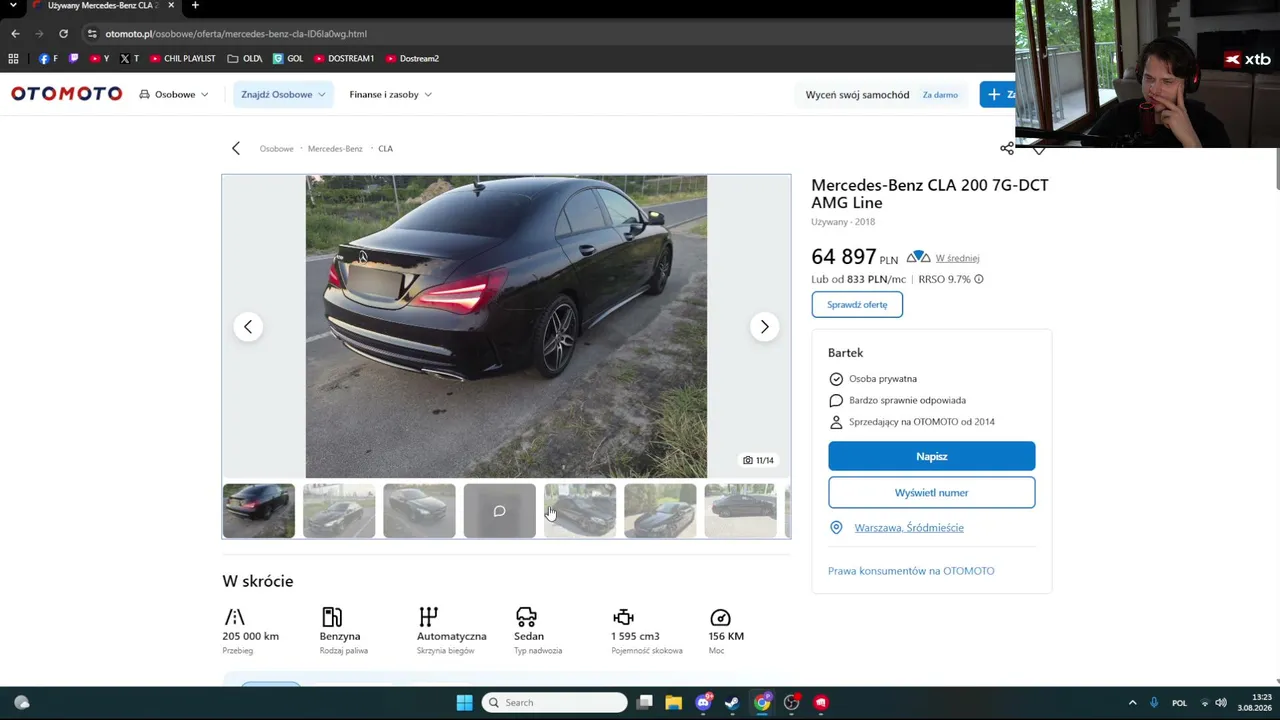Click the Sprawdź ofertę button
The height and width of the screenshot is (720, 1280).
pos(857,304)
